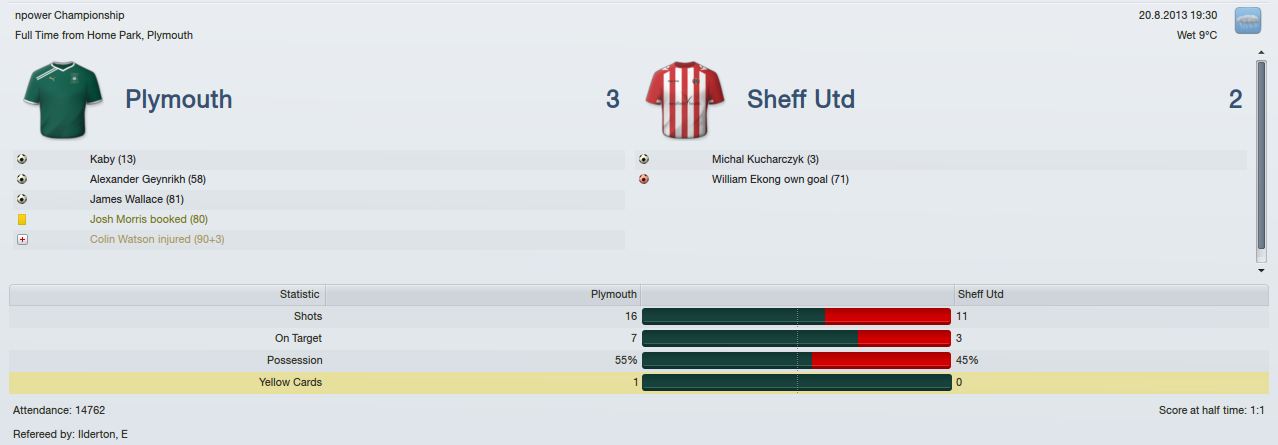Image resolution: width=1278 pixels, height=445 pixels.
Task: Open the Sheff Utd team name
Action: coord(801,99)
